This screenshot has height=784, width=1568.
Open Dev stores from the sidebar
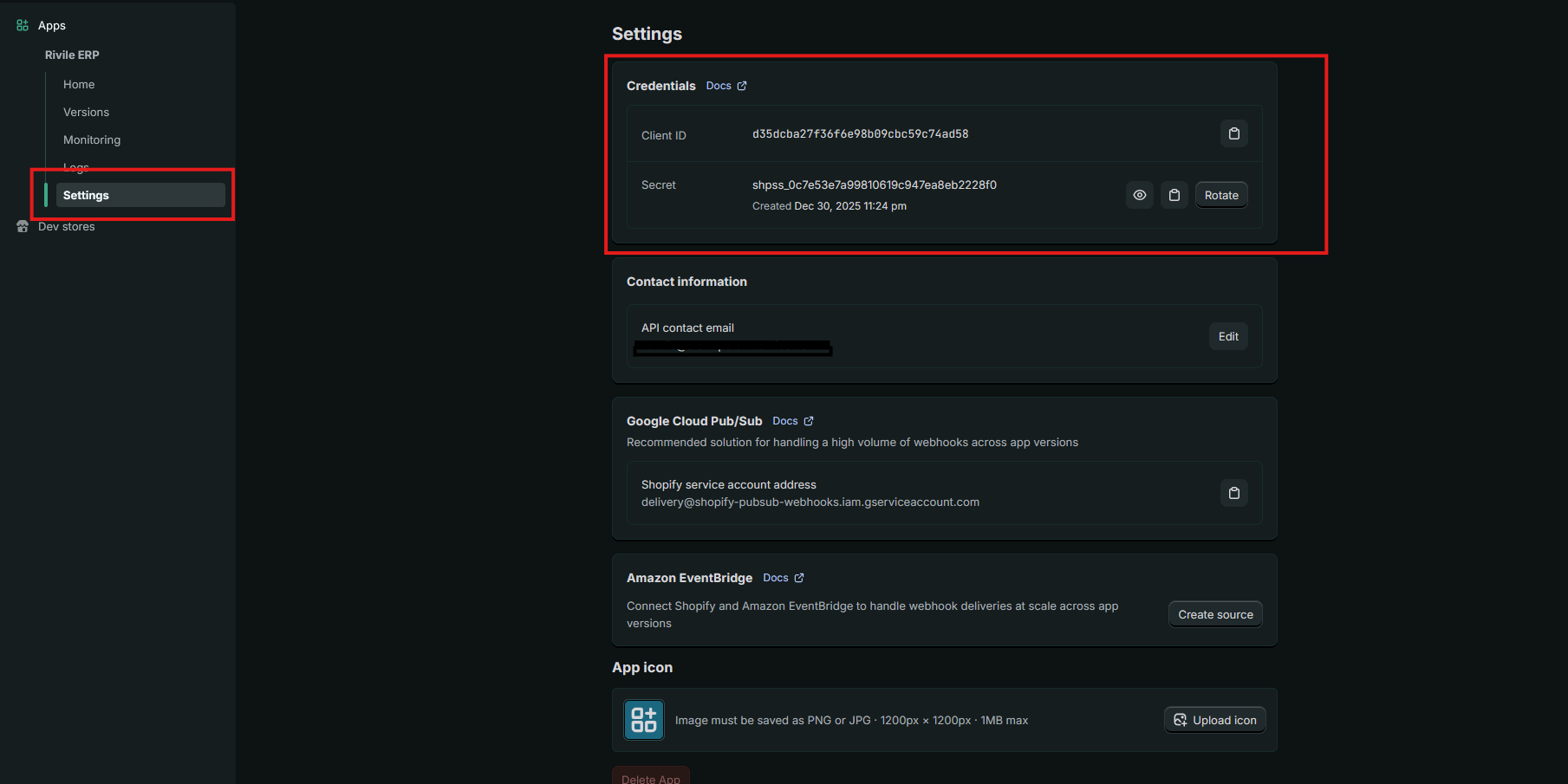click(x=67, y=227)
